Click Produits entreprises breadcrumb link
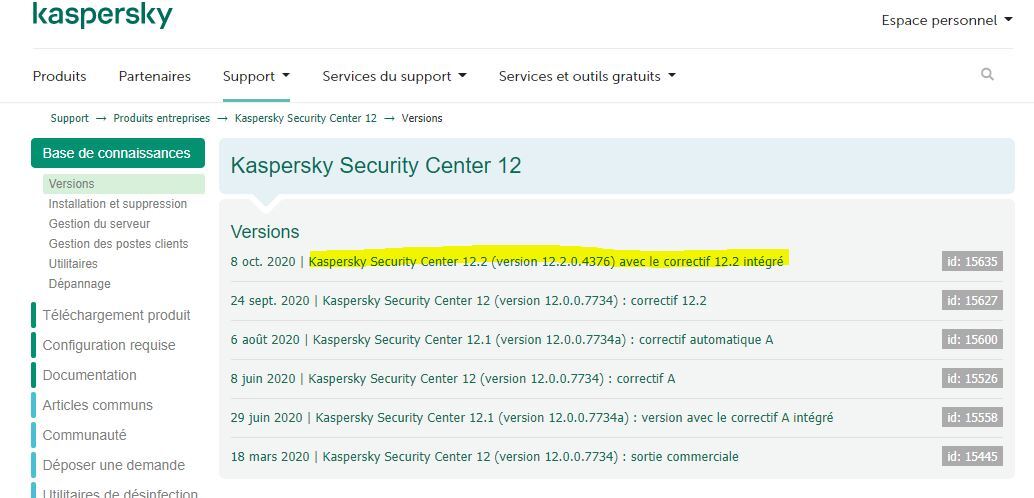Viewport: 1034px width, 498px height. [x=162, y=118]
